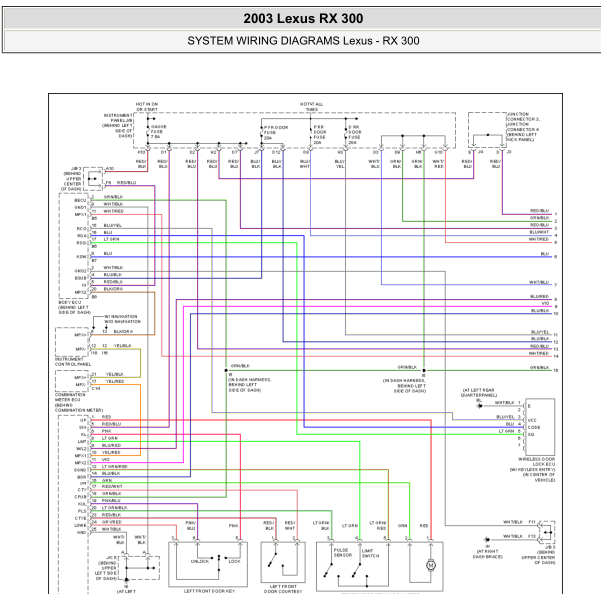Click the 'BLU/WHT' label at wire end 4

click(539, 232)
